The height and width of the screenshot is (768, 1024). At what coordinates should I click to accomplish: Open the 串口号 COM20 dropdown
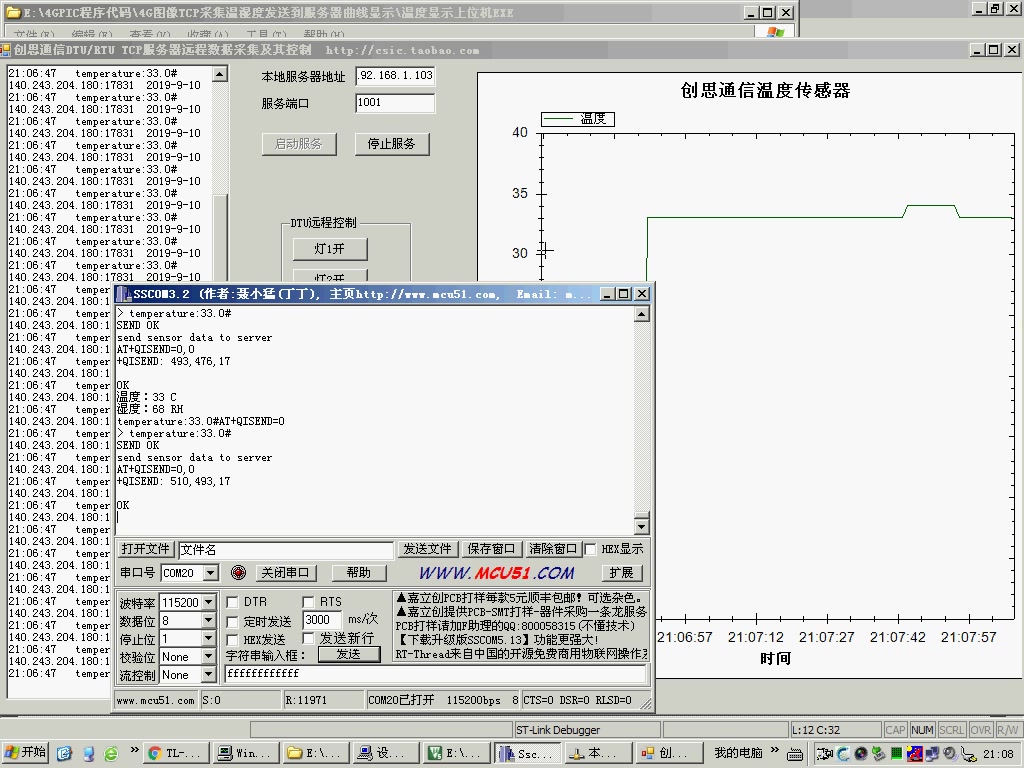click(211, 573)
